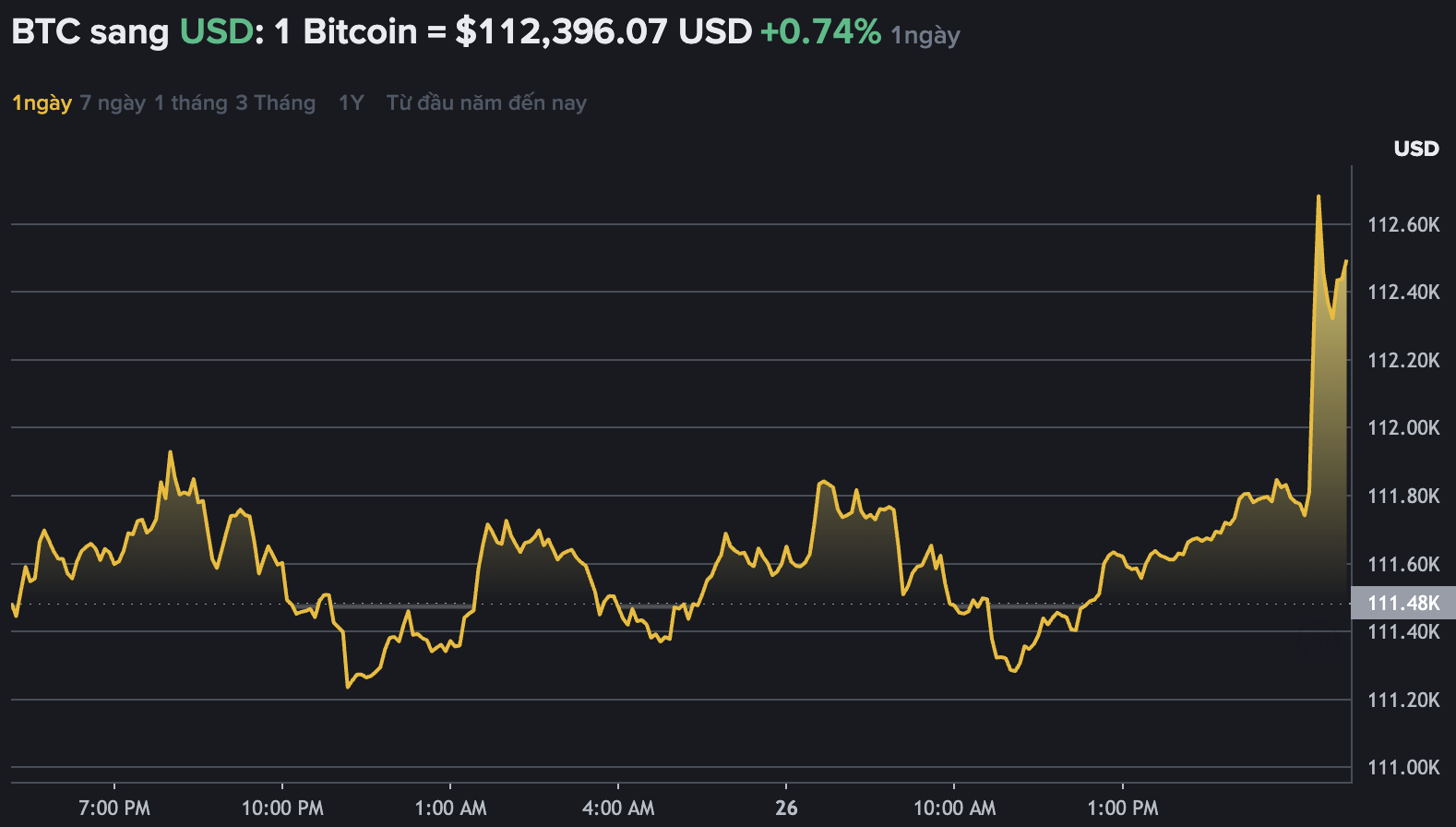This screenshot has height=827, width=1456.
Task: Click the green "USD" link in the title
Action: tap(216, 31)
